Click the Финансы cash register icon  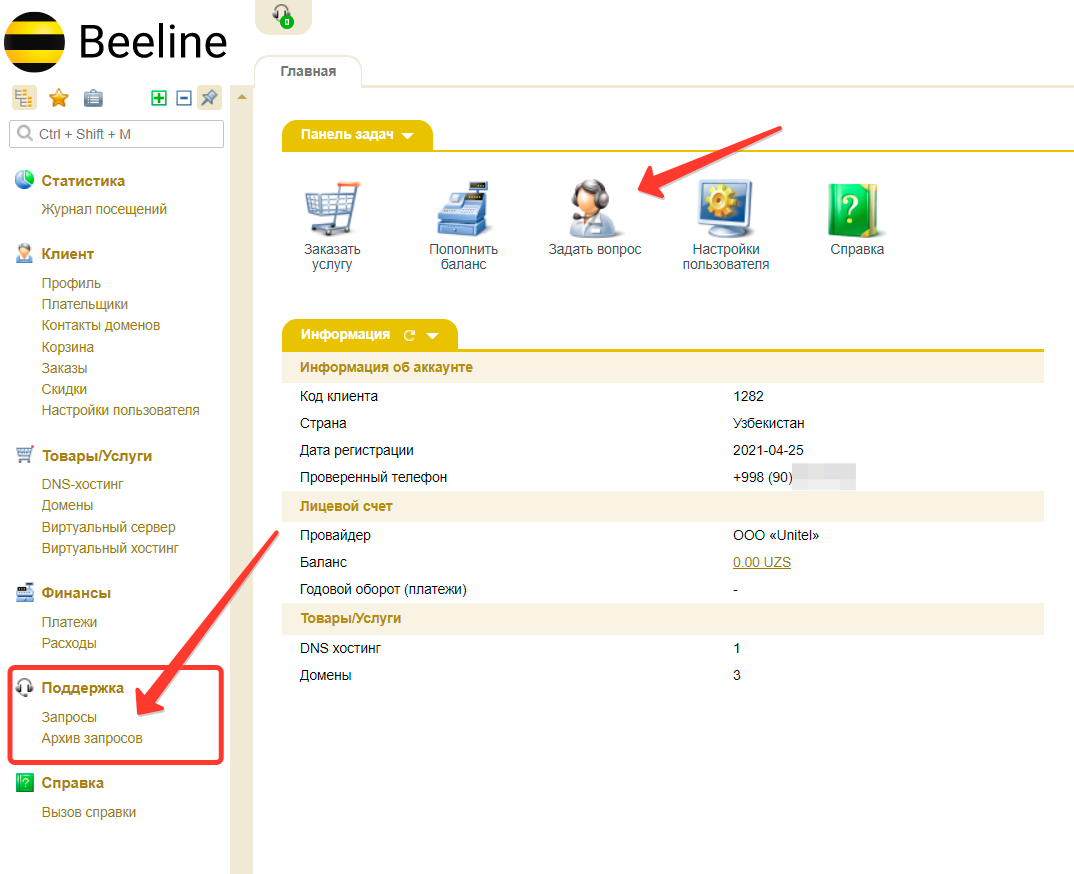pyautogui.click(x=25, y=592)
